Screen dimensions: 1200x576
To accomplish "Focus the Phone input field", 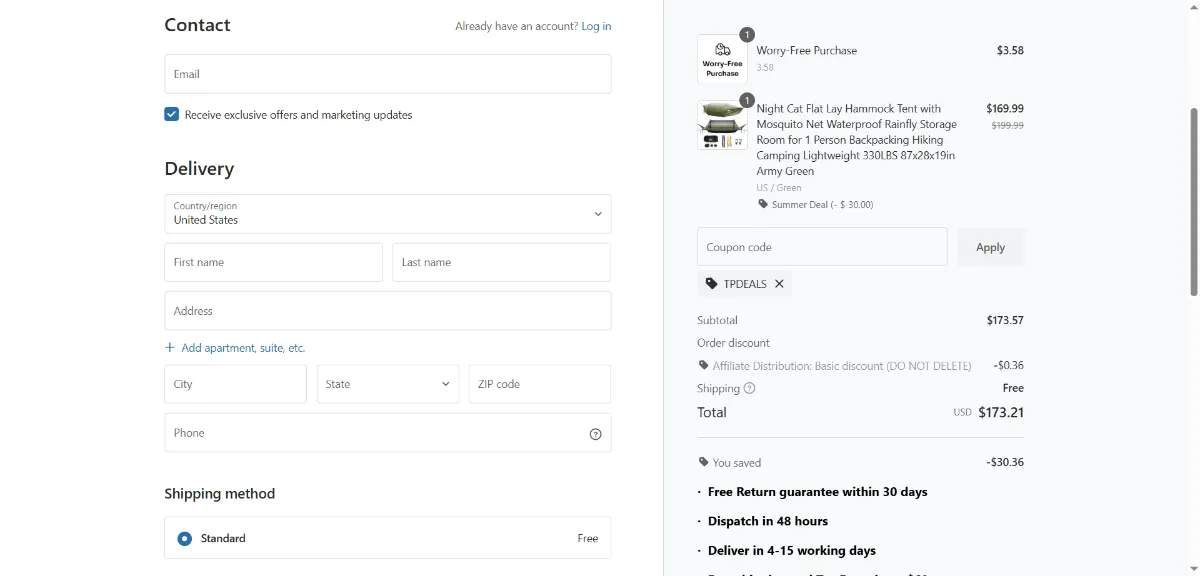I will point(388,433).
